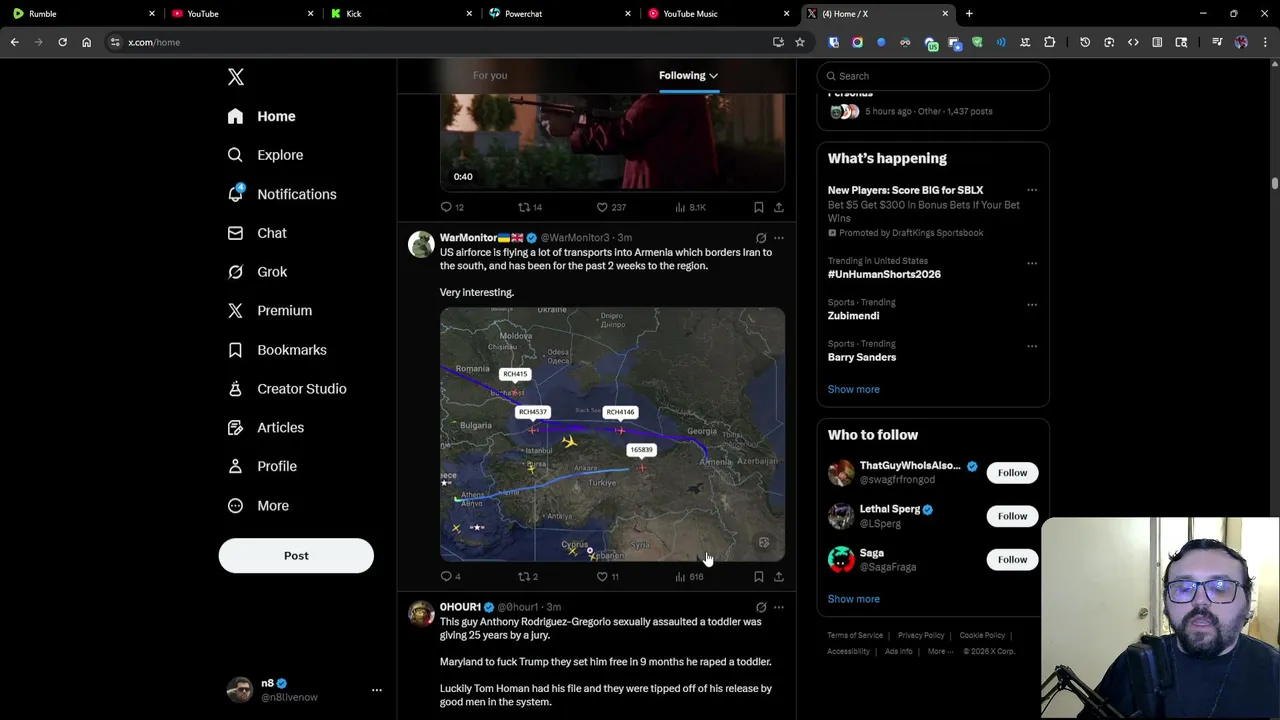Open Profile page
The height and width of the screenshot is (720, 1280).
click(x=261, y=466)
